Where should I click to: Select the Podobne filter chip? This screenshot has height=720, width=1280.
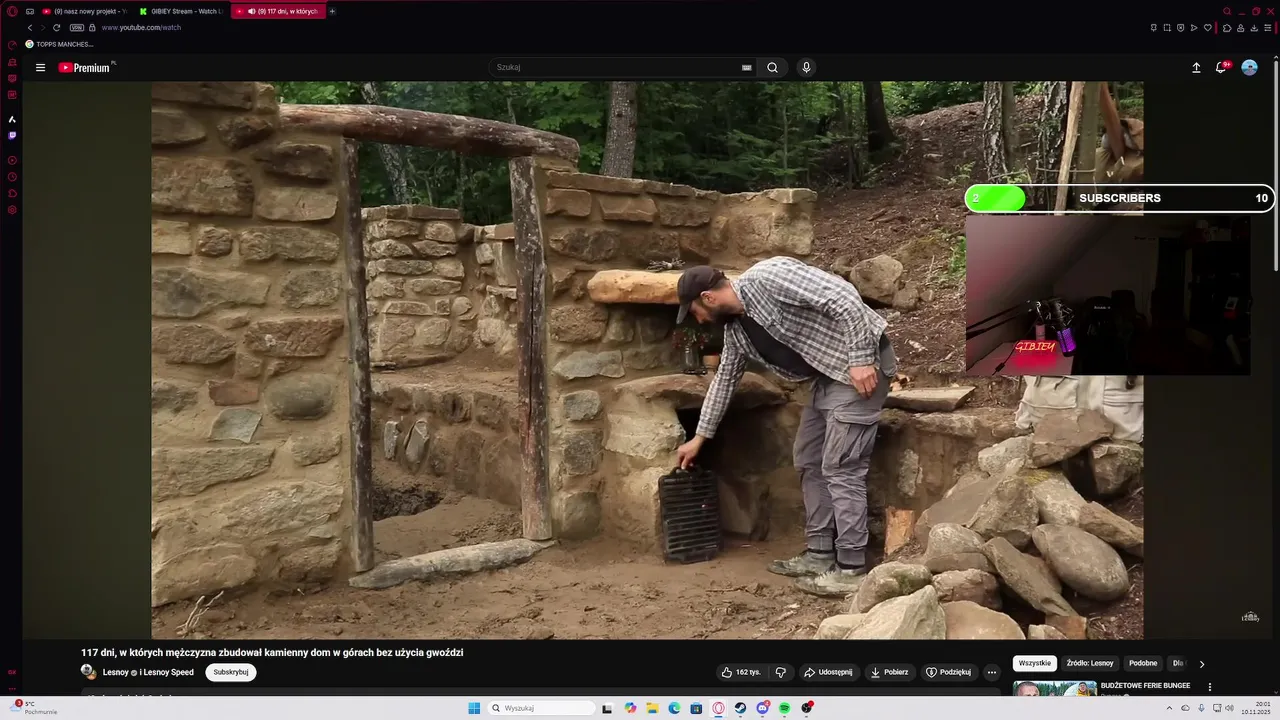coord(1143,663)
